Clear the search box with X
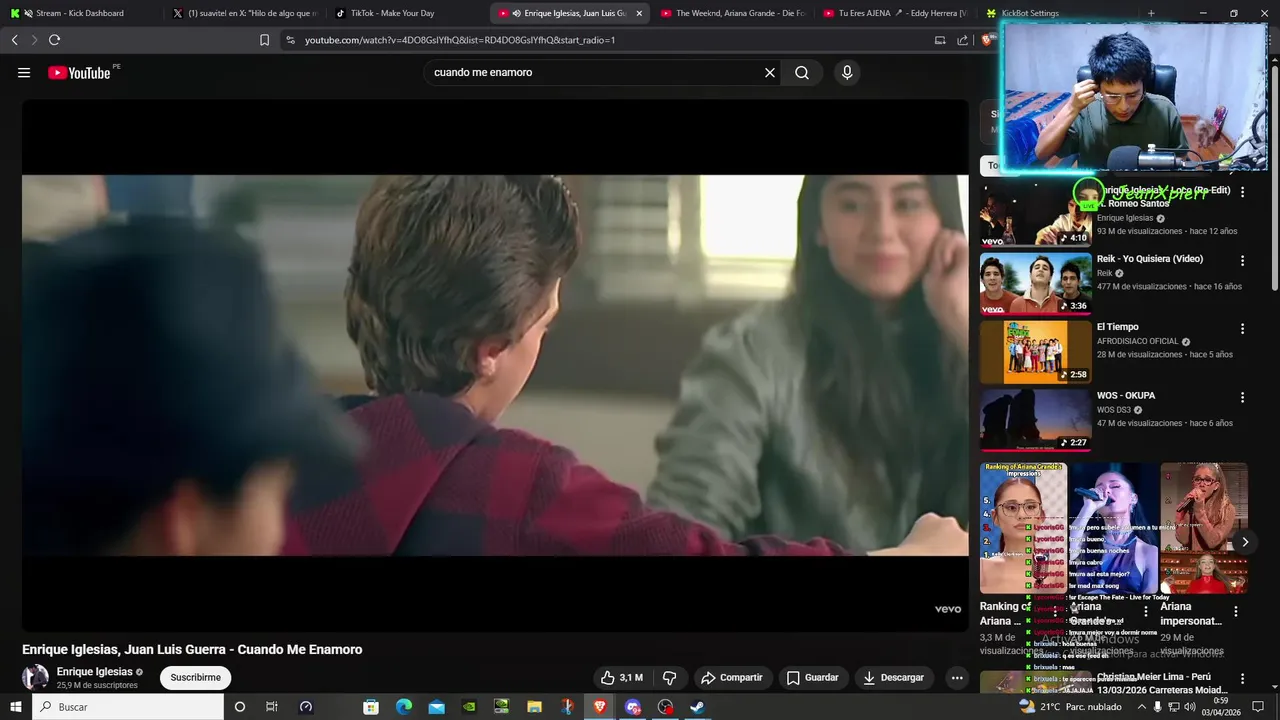 pos(770,73)
